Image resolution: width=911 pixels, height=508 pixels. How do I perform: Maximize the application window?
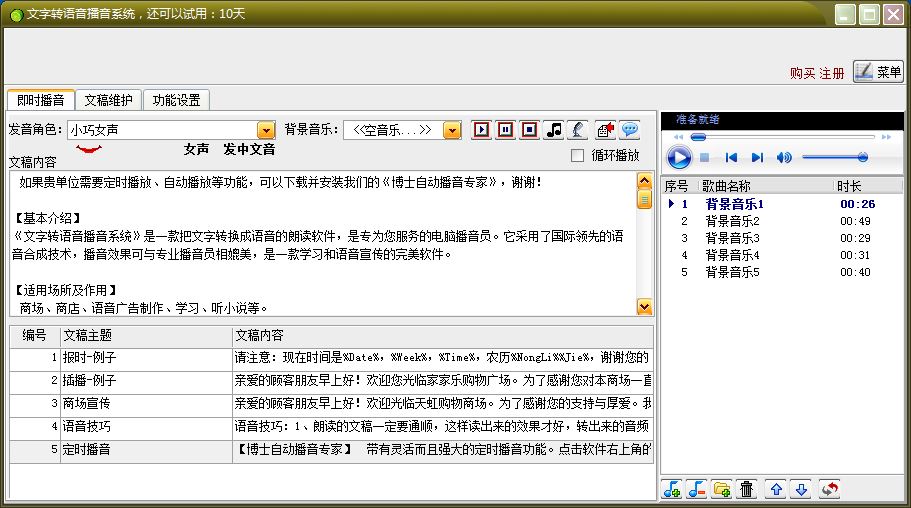(869, 14)
